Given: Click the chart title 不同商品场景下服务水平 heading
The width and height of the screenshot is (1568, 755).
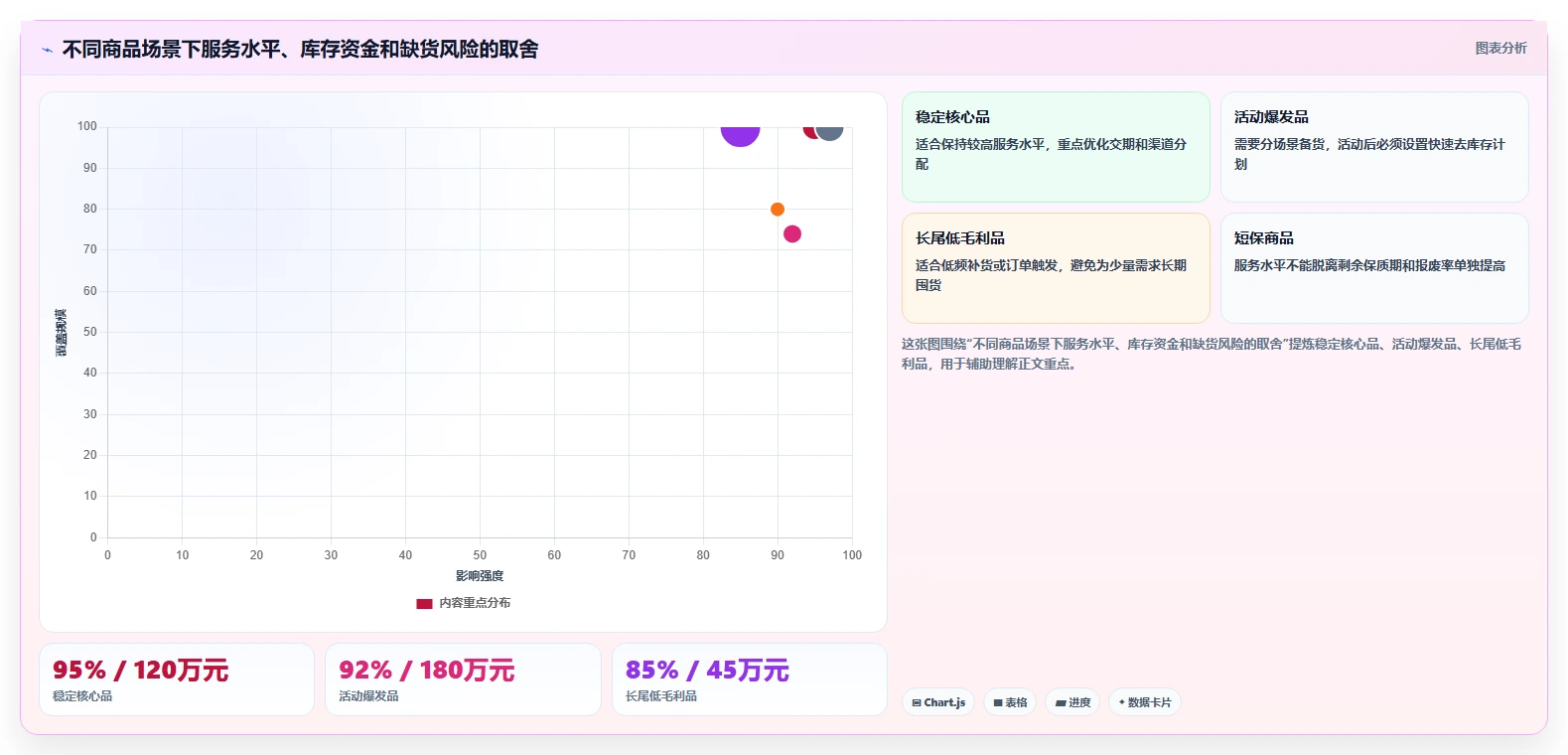Looking at the screenshot, I should pos(300,50).
